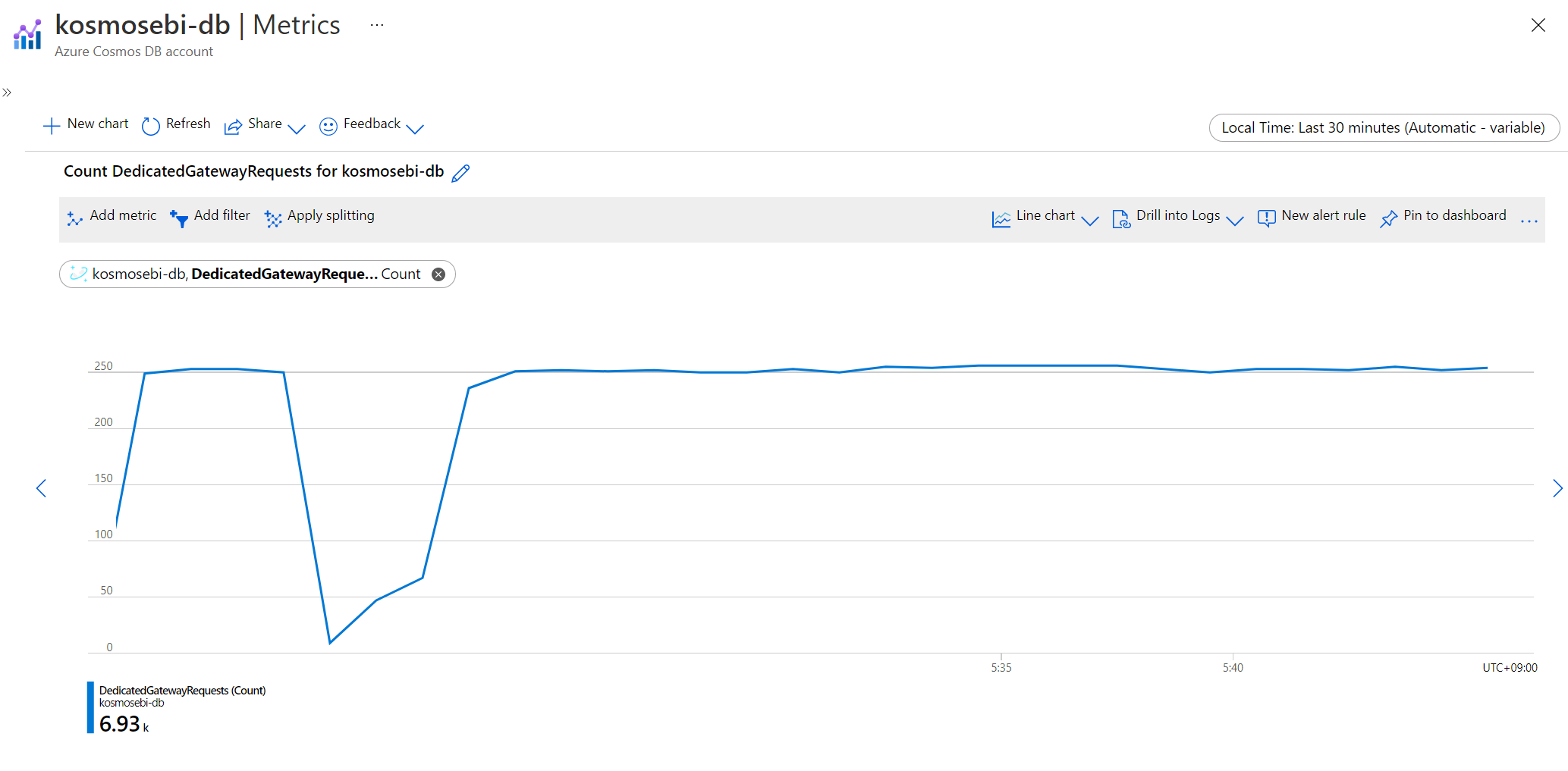Expand the collapsed left sidebar

[7, 92]
